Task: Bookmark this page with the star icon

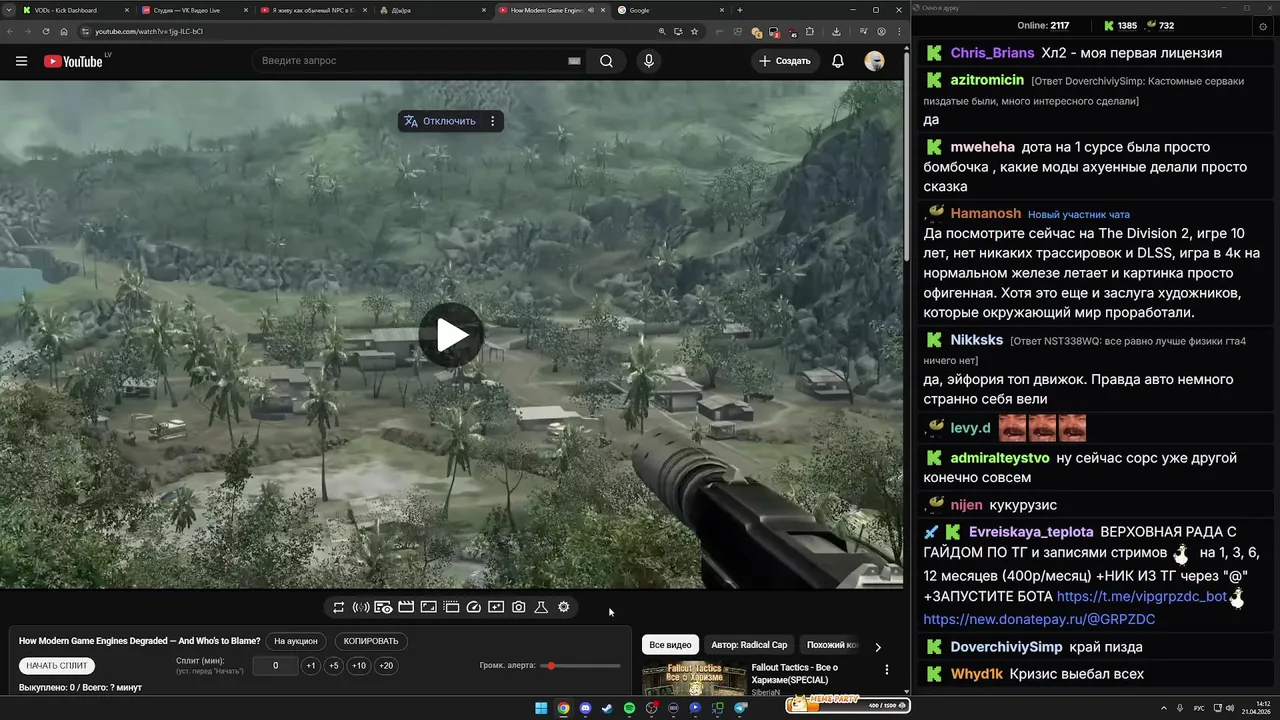Action: point(695,31)
